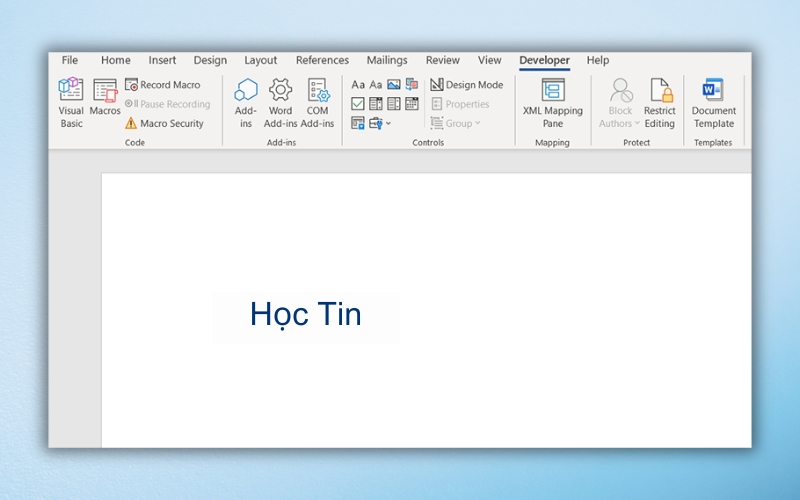Select the Developer tab
The image size is (800, 500).
click(544, 60)
